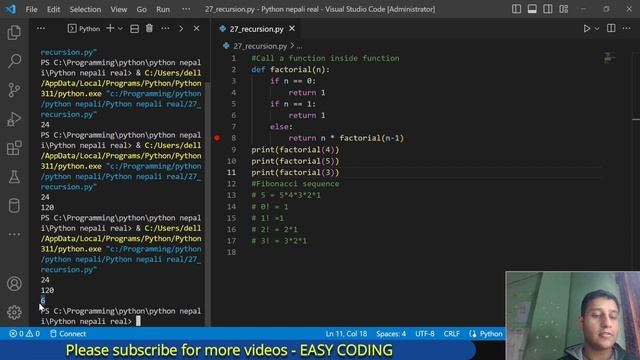
Task: Click the webcam video overlay
Action: point(572,316)
